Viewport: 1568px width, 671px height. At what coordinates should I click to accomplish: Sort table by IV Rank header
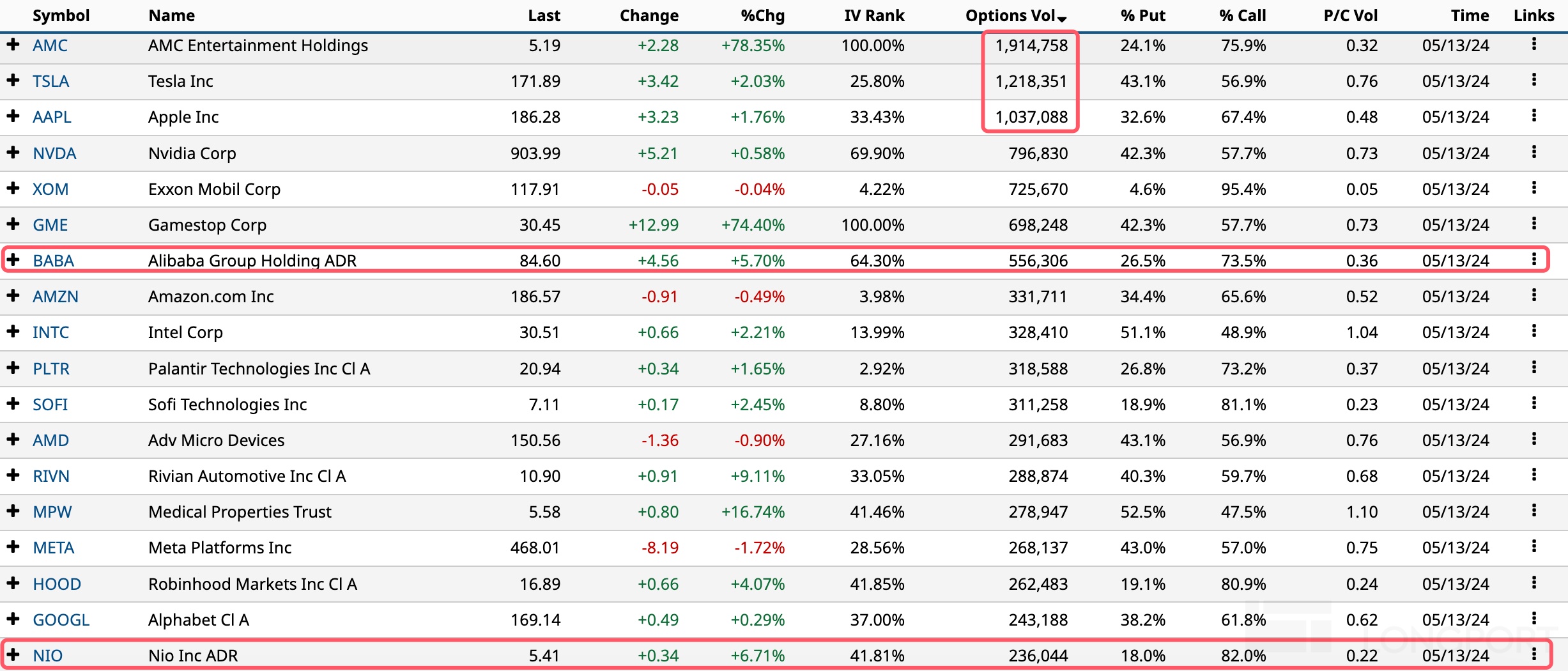(x=873, y=16)
